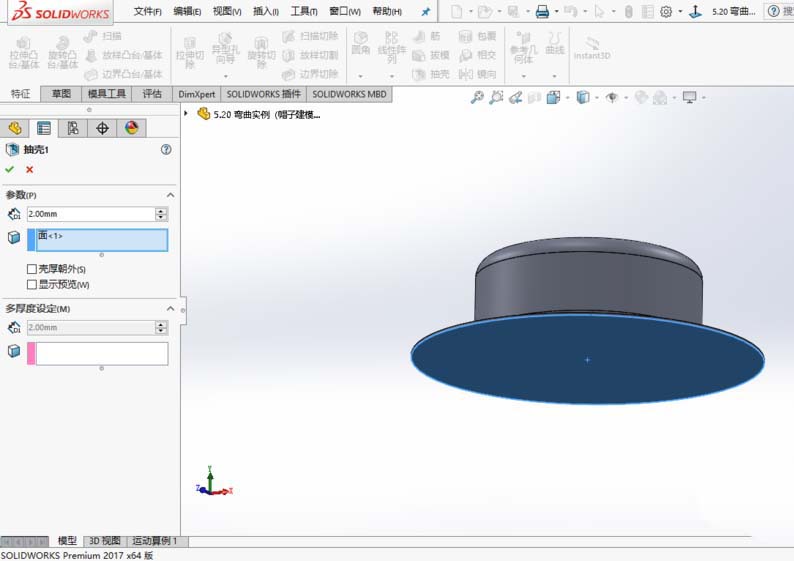Switch to FeatureManager design tree tab
This screenshot has height=561, width=794.
pos(15,128)
